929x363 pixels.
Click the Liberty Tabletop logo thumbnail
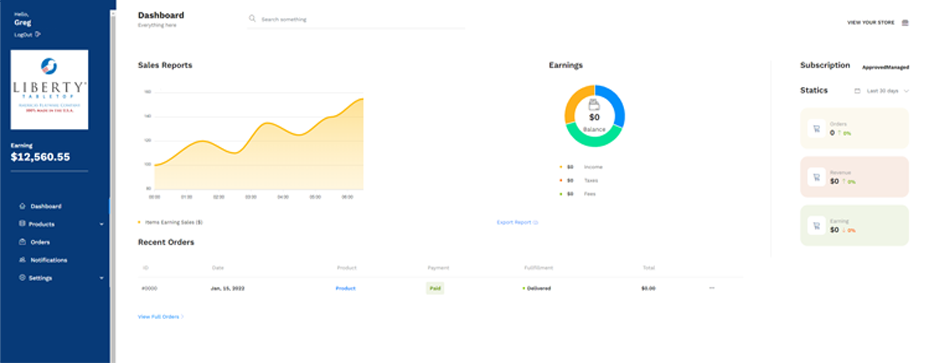49,89
